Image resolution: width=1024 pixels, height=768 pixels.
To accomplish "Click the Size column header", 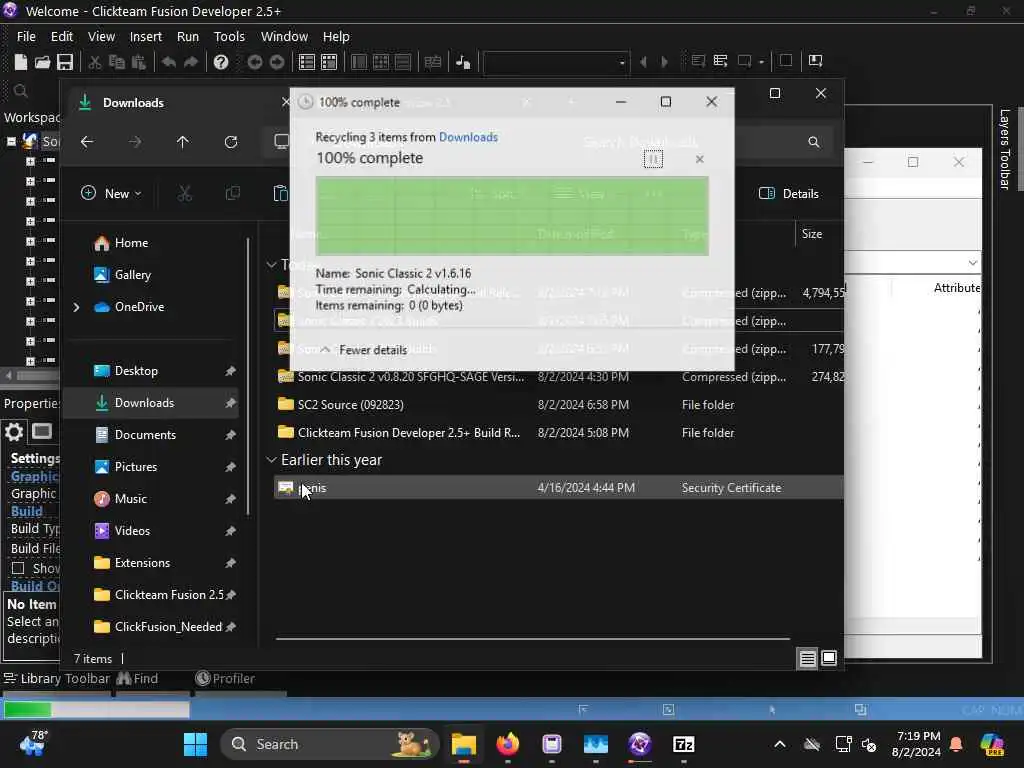I will pyautogui.click(x=812, y=234).
